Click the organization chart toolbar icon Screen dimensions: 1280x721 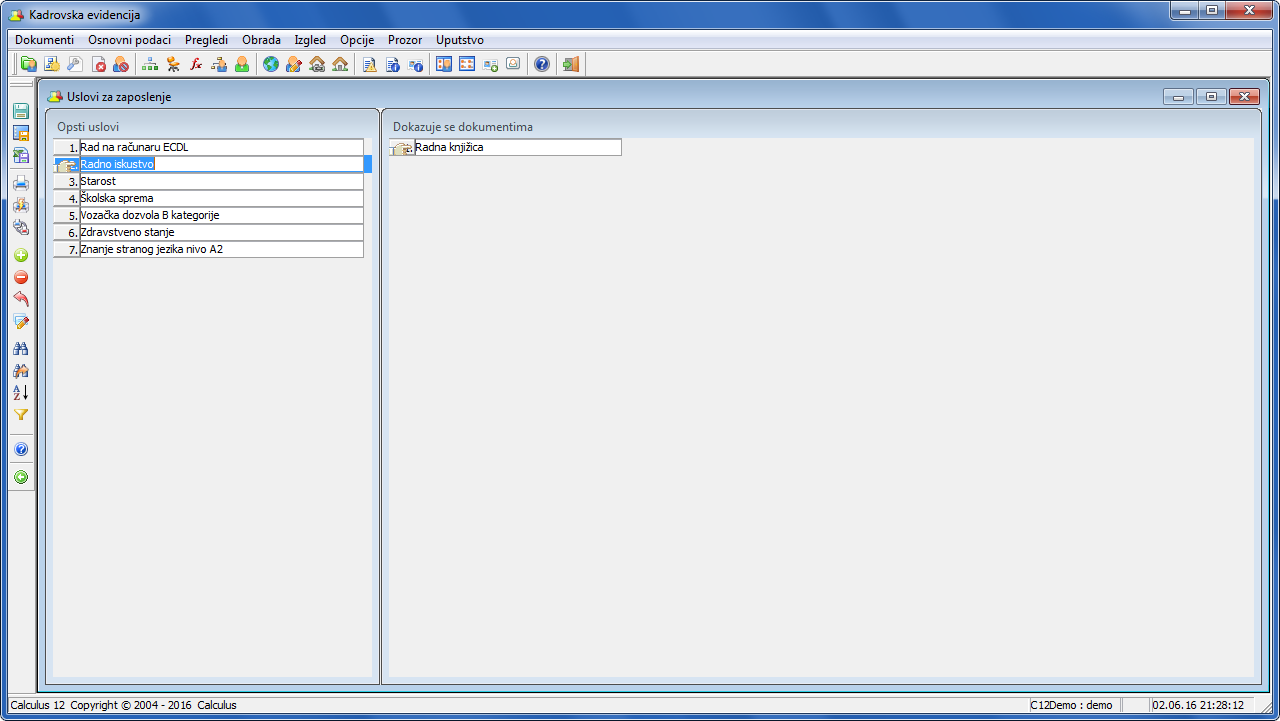pyautogui.click(x=151, y=64)
